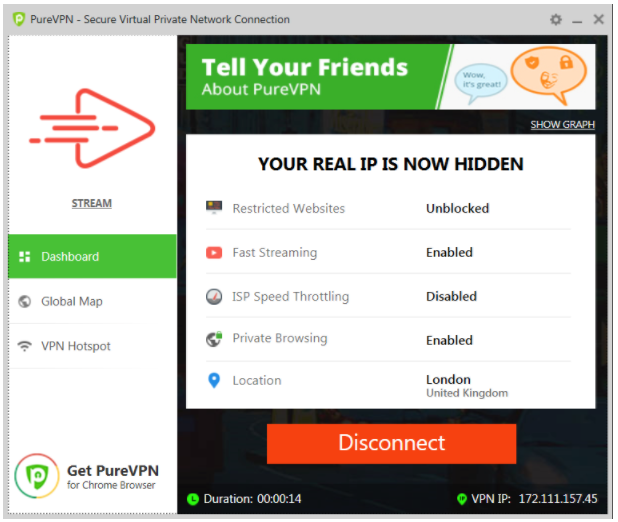The image size is (618, 522).
Task: Click the green VPN IP pin icon
Action: [462, 499]
